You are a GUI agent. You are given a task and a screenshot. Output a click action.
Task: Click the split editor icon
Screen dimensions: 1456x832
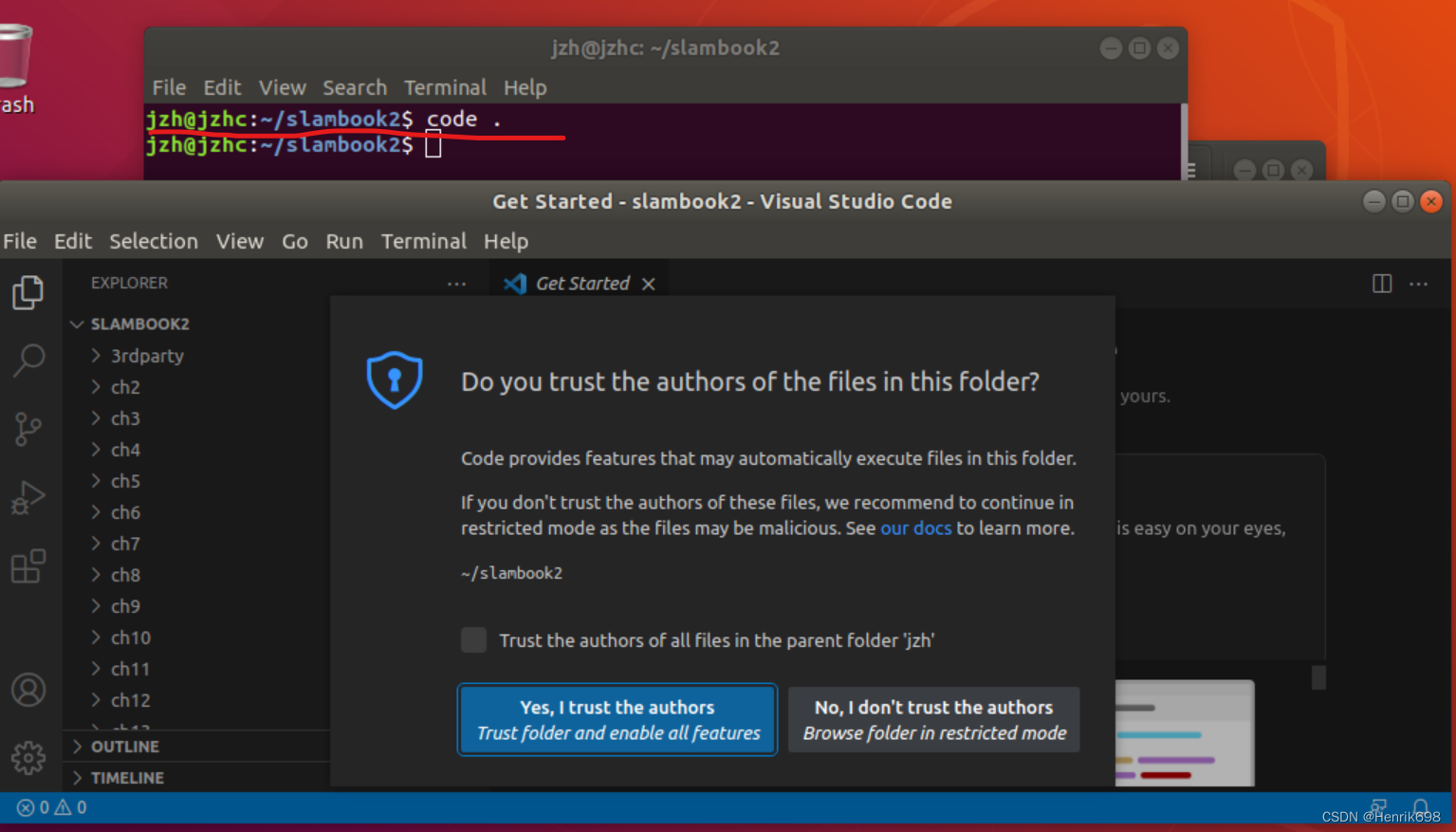click(x=1382, y=284)
